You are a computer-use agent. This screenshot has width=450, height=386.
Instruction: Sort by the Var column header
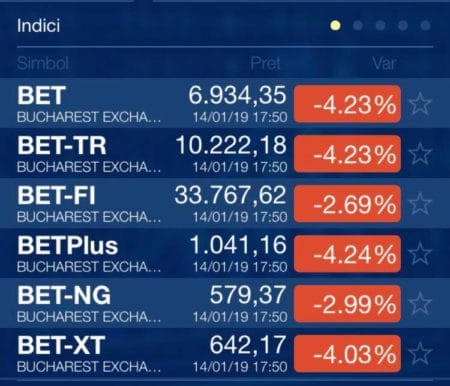tap(384, 63)
